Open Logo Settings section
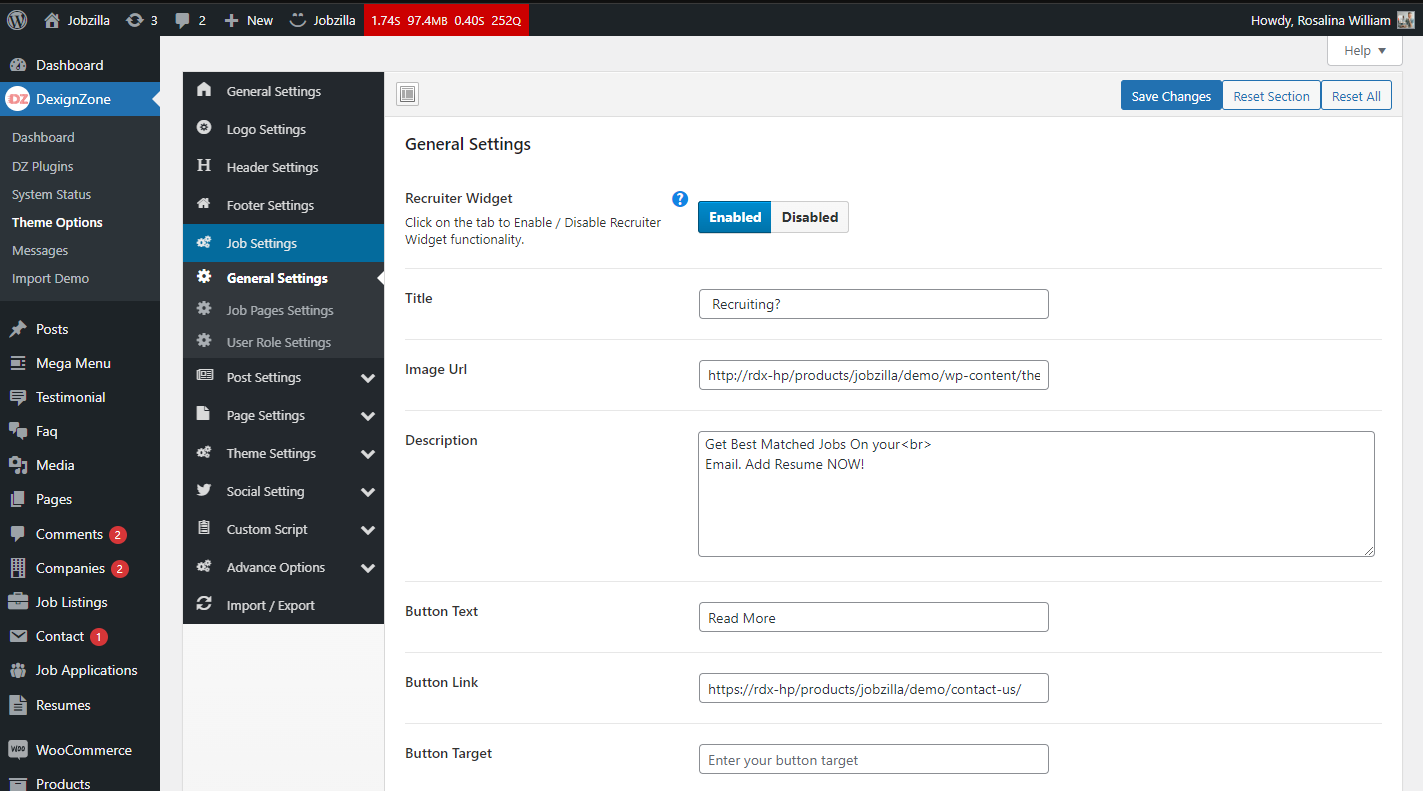The width and height of the screenshot is (1423, 791). coord(265,129)
